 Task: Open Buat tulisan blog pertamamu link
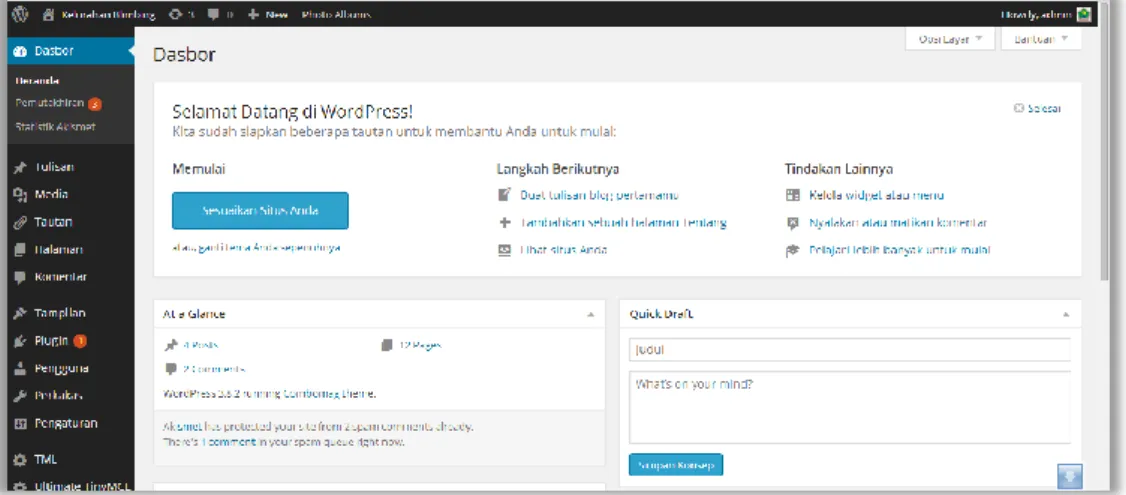coord(600,195)
